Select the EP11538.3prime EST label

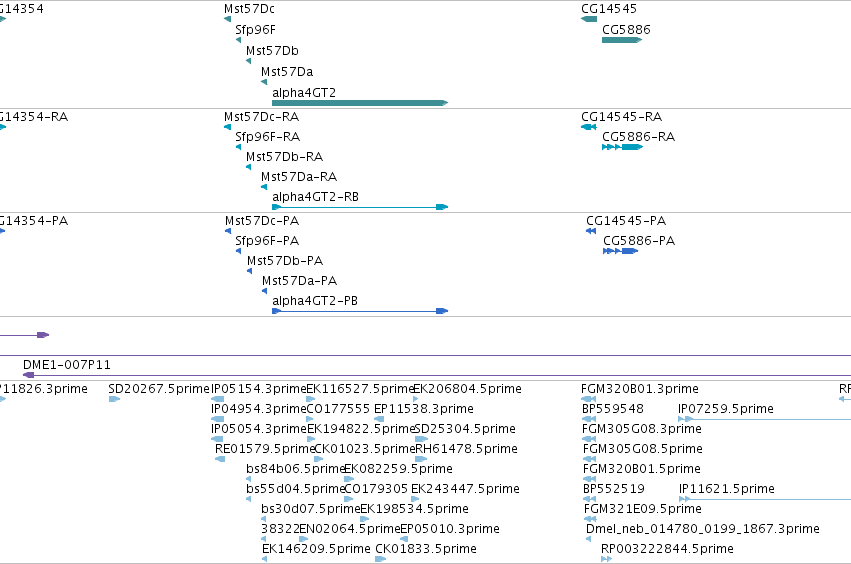click(423, 409)
